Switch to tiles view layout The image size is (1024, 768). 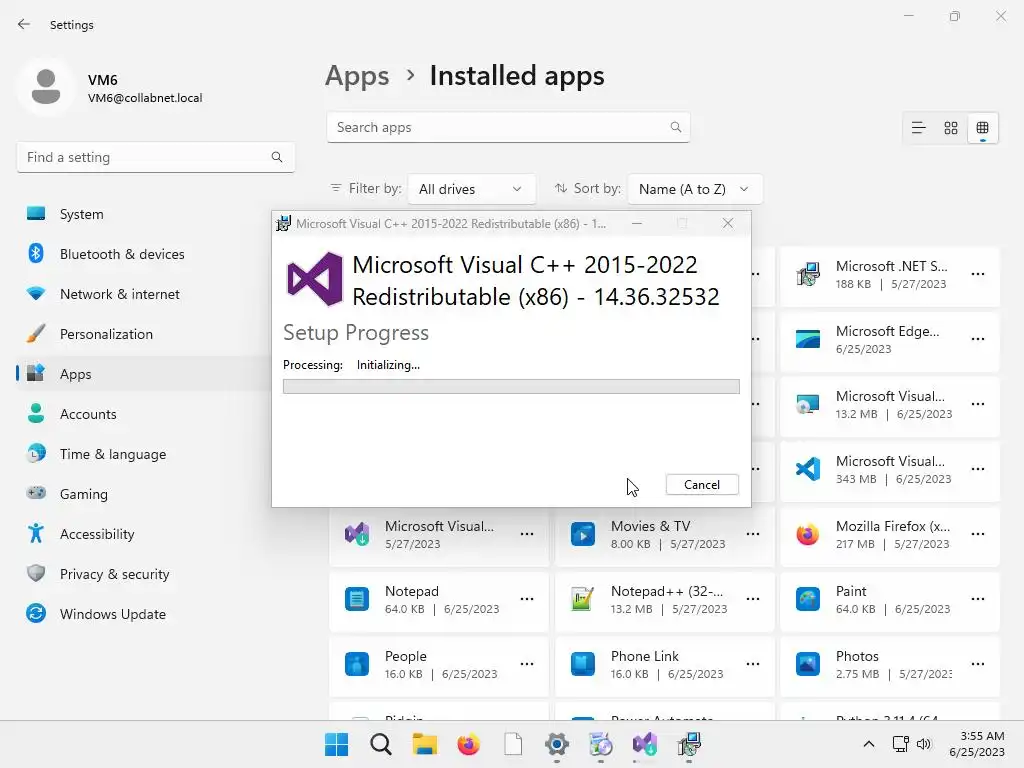pos(983,127)
